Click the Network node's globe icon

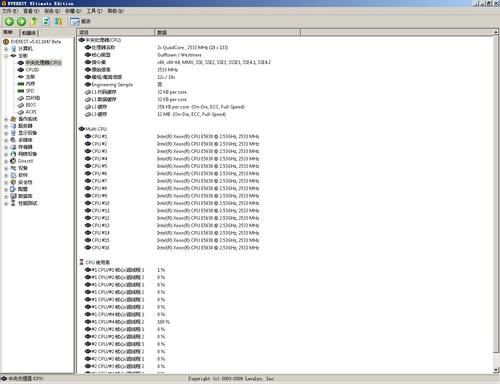coord(13,154)
